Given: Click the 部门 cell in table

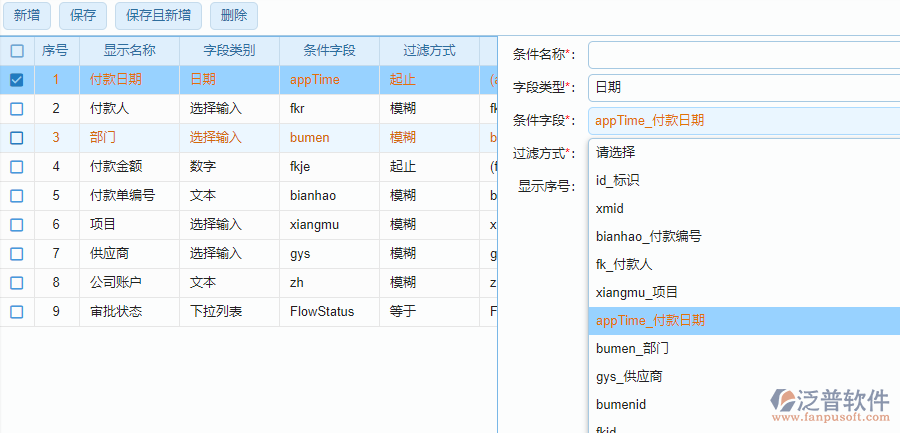Looking at the screenshot, I should pyautogui.click(x=129, y=138).
